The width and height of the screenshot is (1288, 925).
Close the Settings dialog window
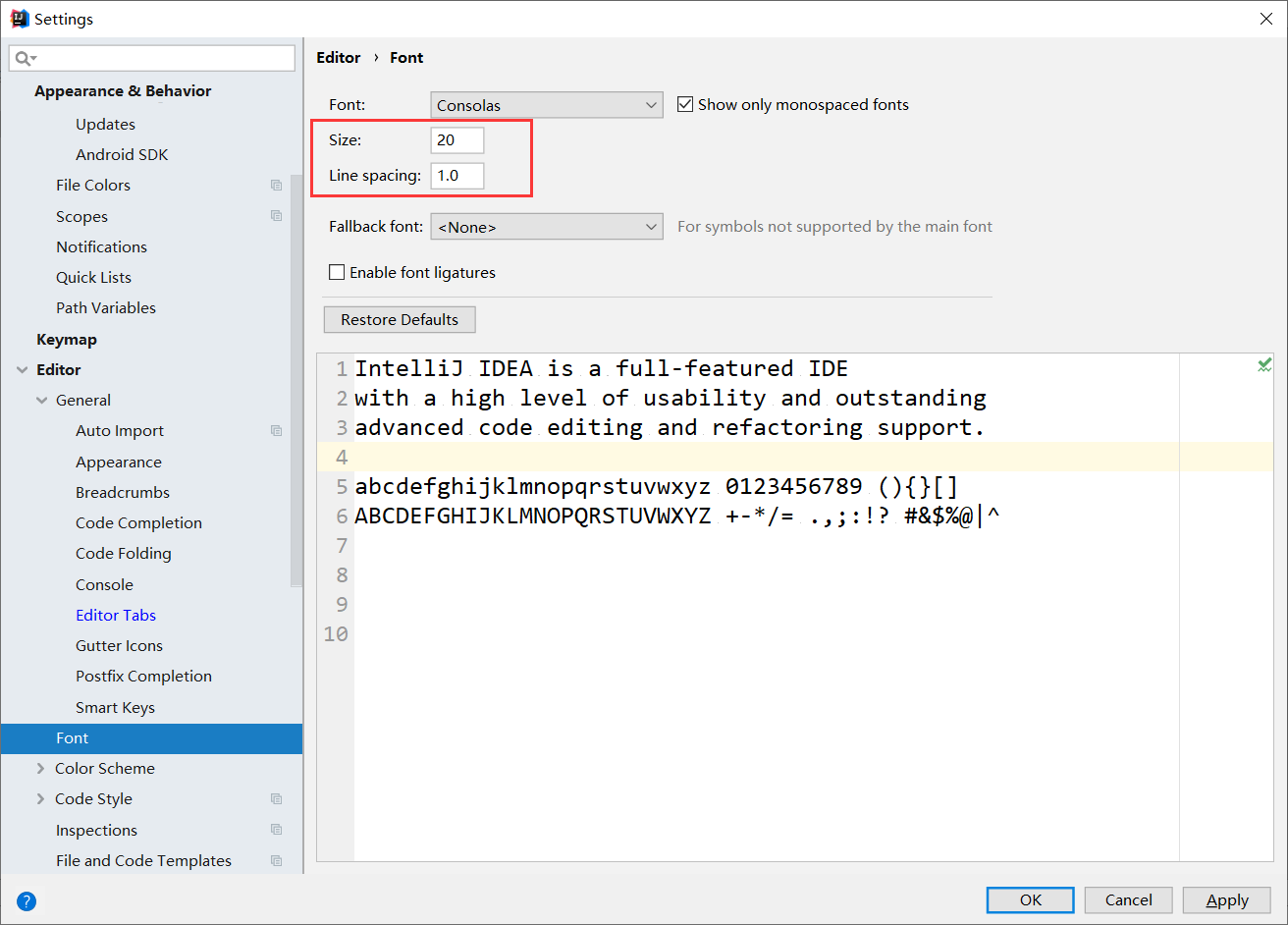click(1266, 19)
